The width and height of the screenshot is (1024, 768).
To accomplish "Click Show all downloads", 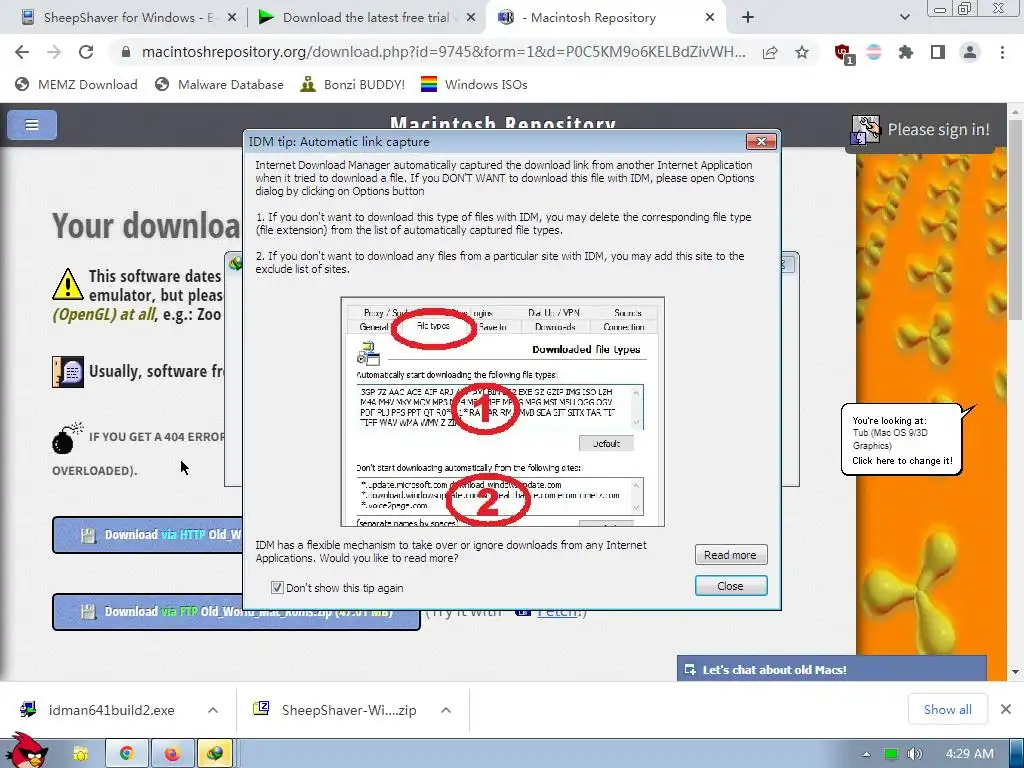I will [x=947, y=709].
